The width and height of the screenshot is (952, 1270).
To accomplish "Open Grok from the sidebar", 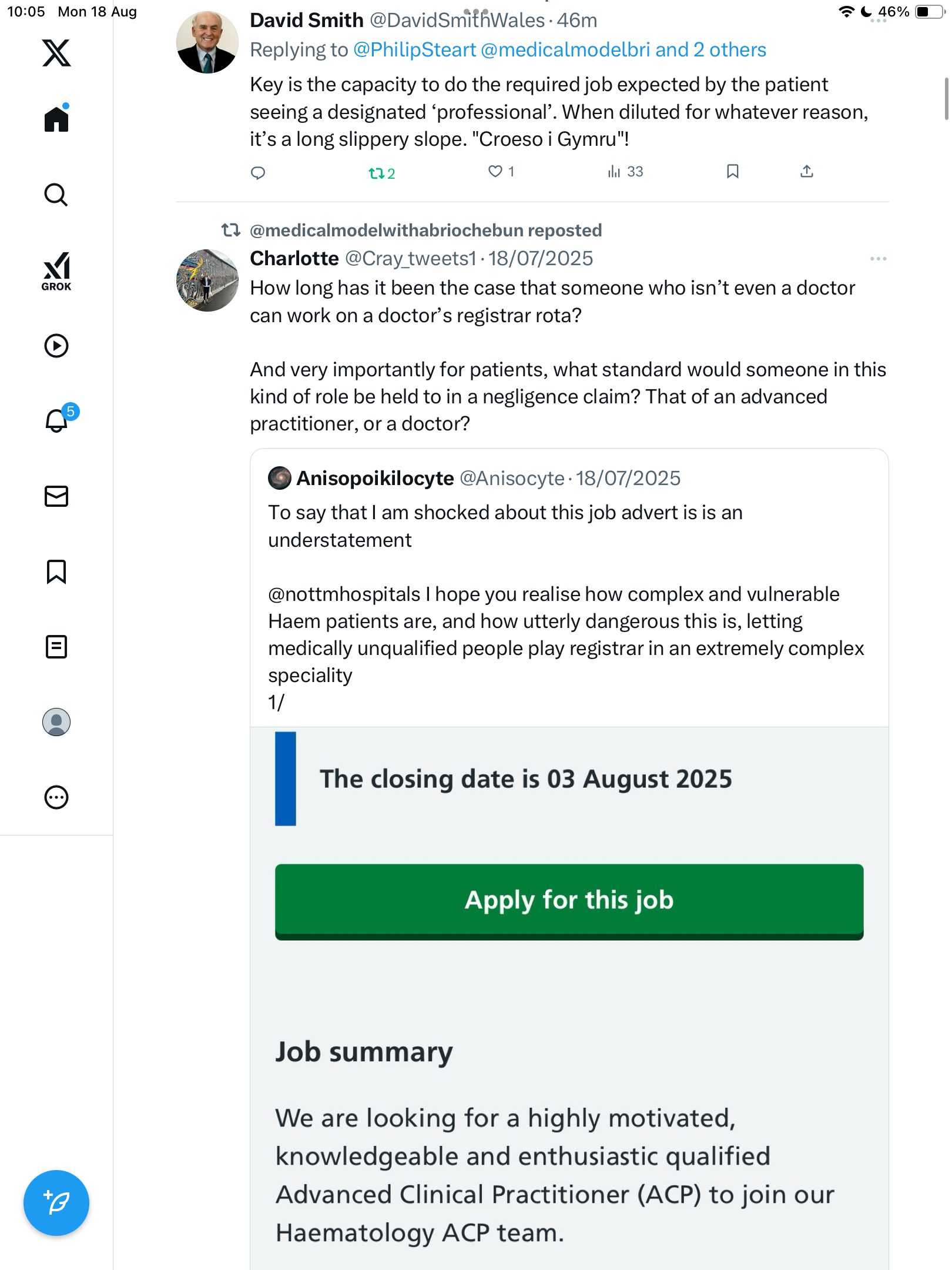I will click(56, 271).
